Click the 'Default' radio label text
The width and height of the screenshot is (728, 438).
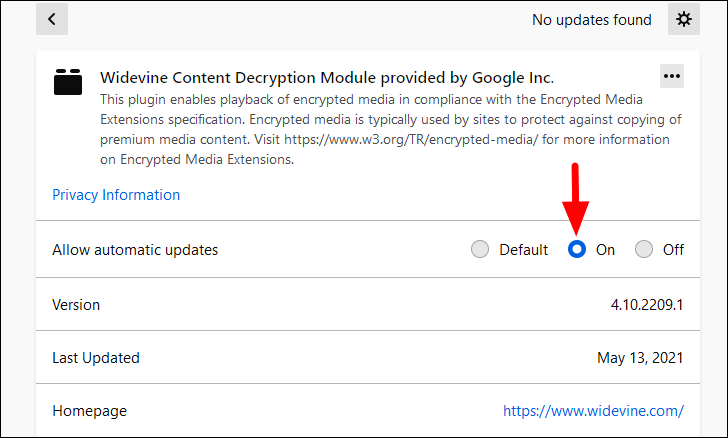[x=523, y=250]
